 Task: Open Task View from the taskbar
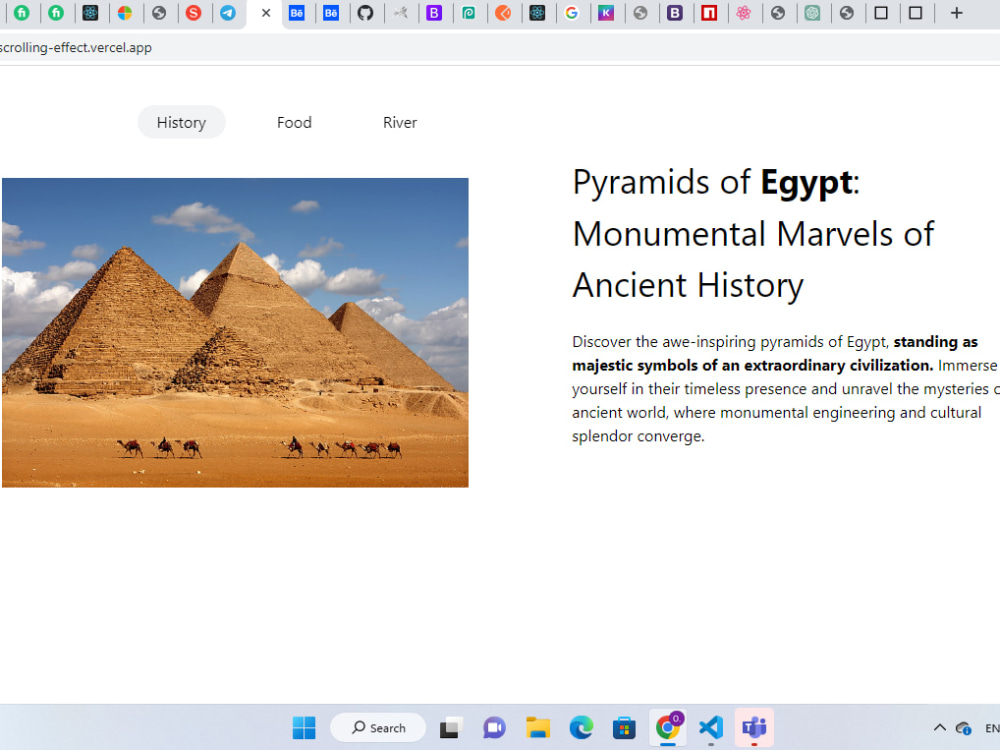[450, 728]
